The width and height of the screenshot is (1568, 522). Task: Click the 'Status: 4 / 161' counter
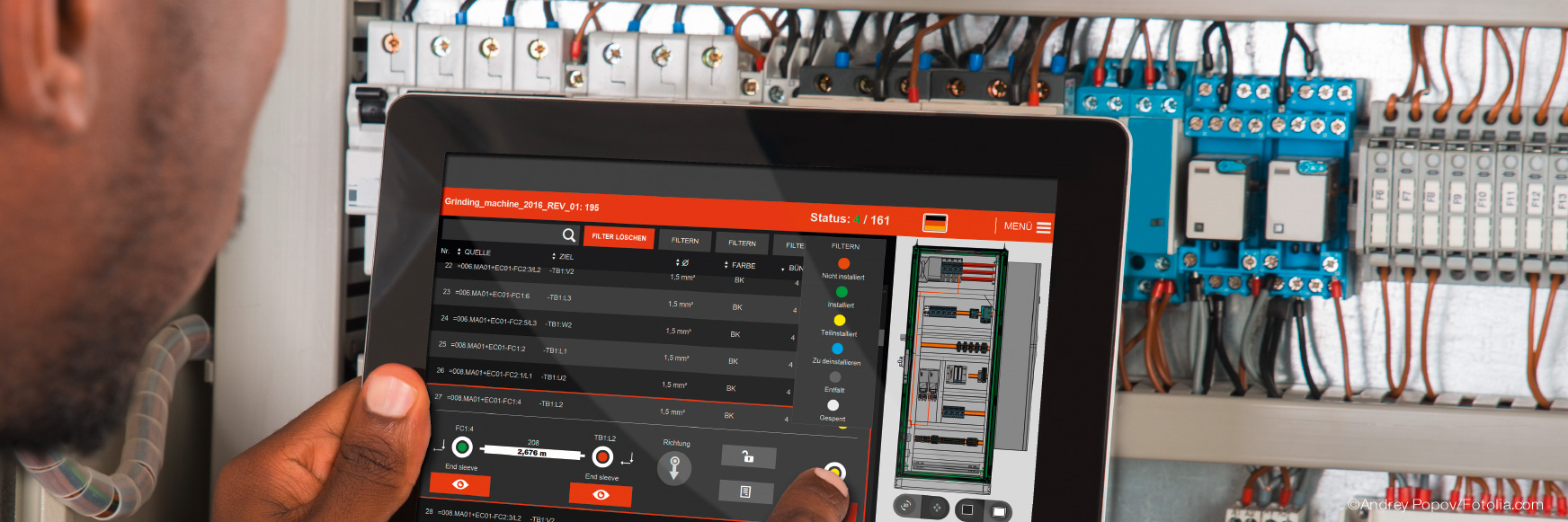[x=850, y=218]
